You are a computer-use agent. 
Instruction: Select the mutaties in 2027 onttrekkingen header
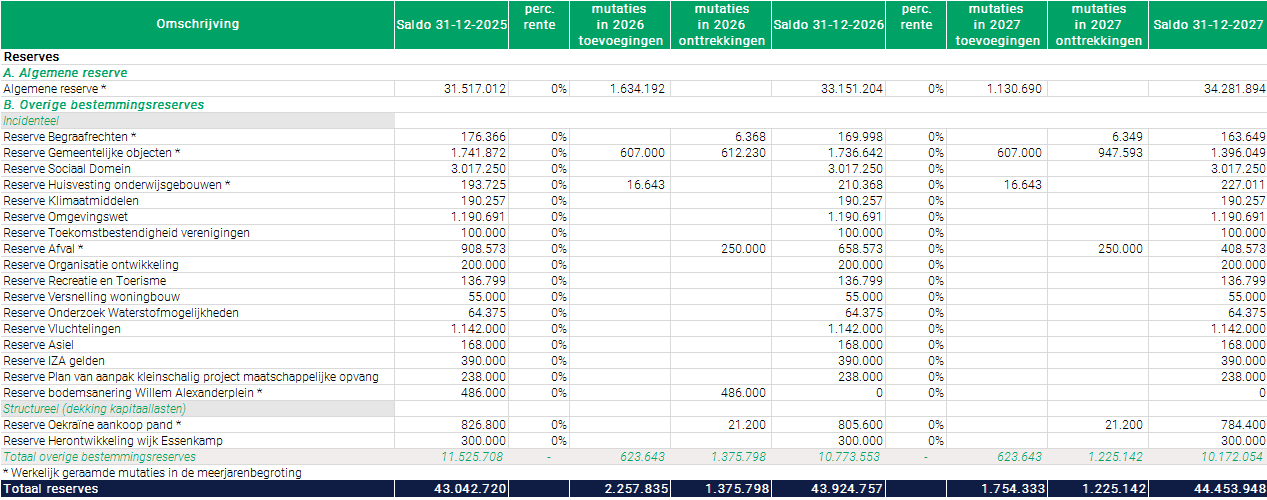tap(1097, 25)
